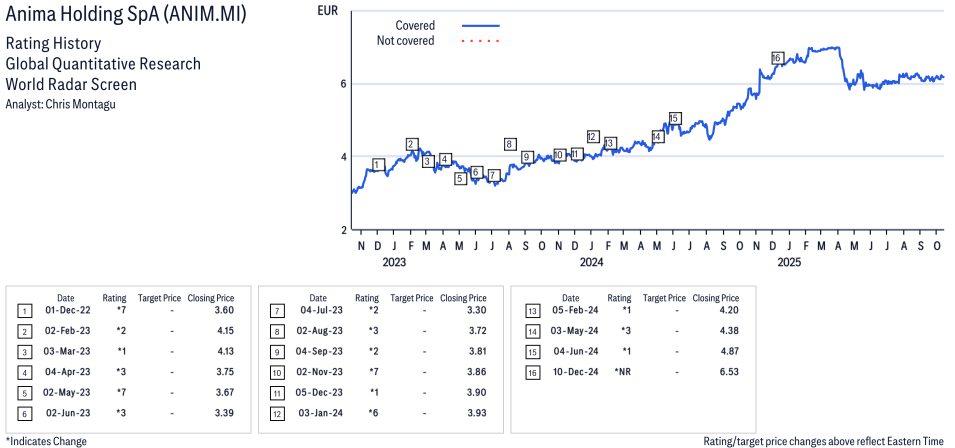Select chart marker 16 near the price peak
The image size is (955, 448).
click(x=777, y=58)
